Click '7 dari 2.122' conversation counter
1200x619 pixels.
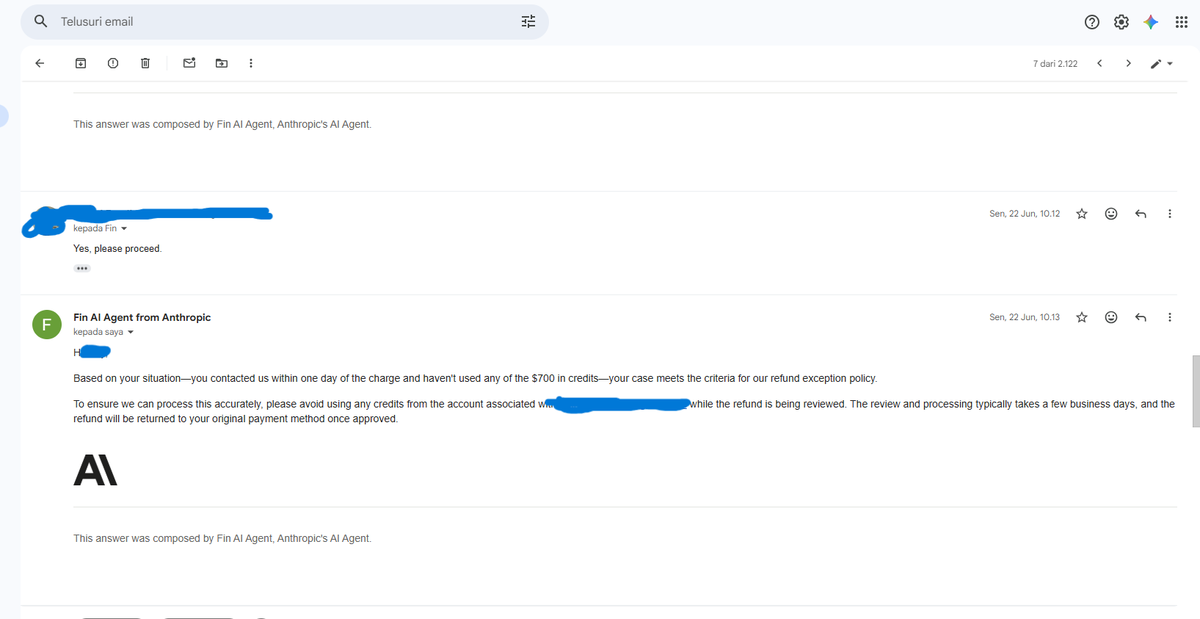1055,64
